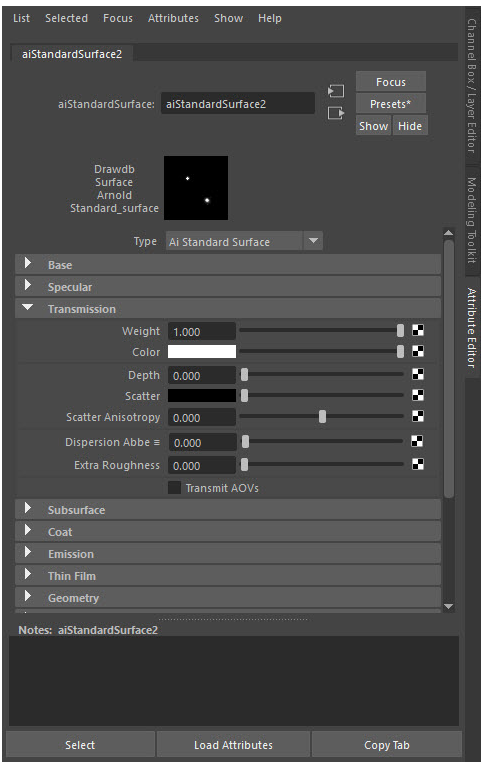The width and height of the screenshot is (486, 764).
Task: Open the List menu
Action: (x=21, y=18)
